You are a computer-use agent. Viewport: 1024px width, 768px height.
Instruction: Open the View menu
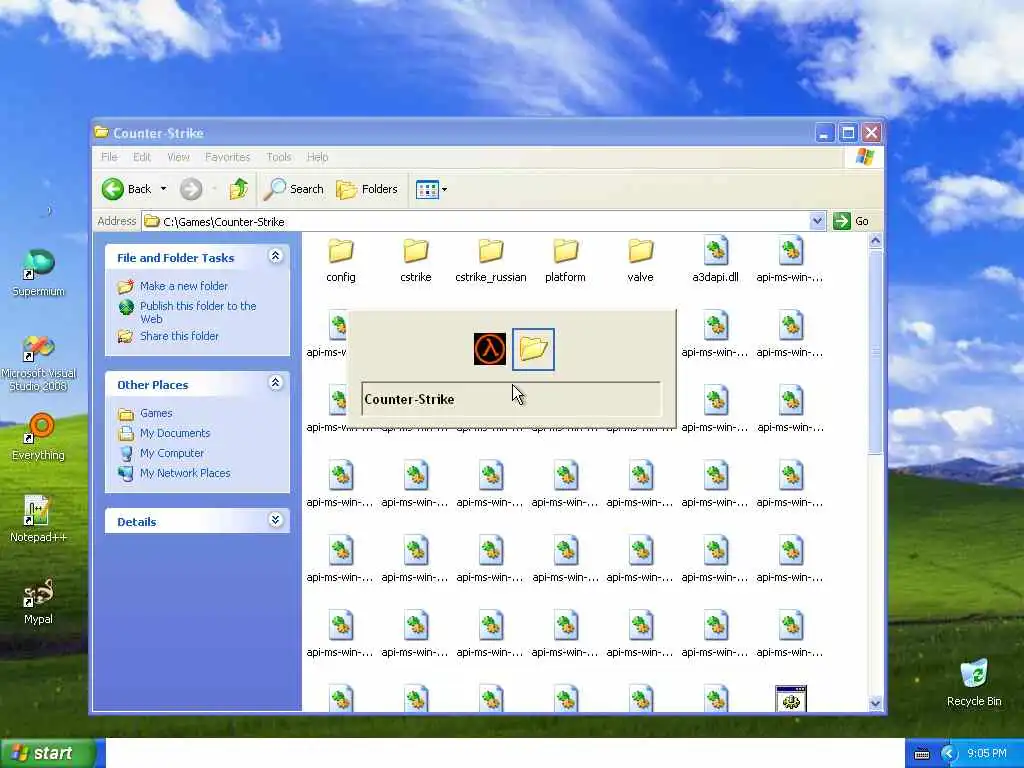pyautogui.click(x=178, y=157)
